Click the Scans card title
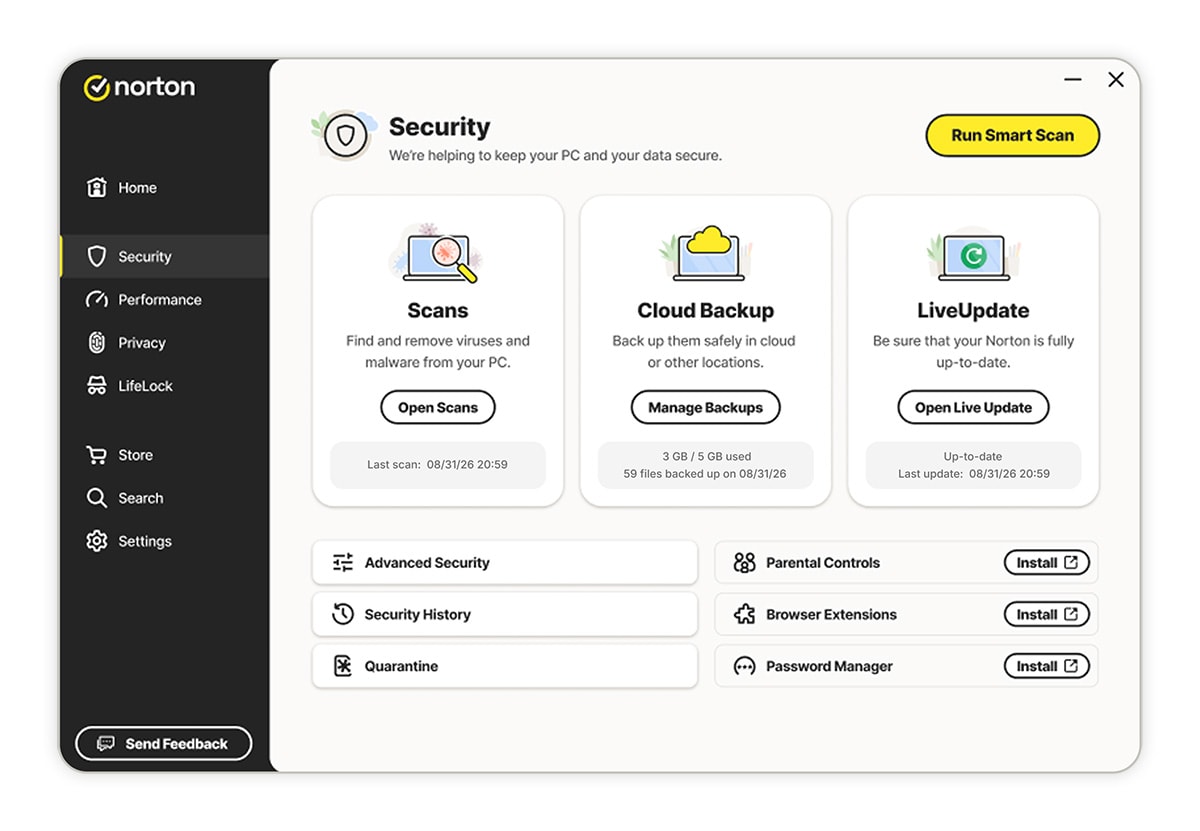Screen dimensions: 1200x831 438,310
